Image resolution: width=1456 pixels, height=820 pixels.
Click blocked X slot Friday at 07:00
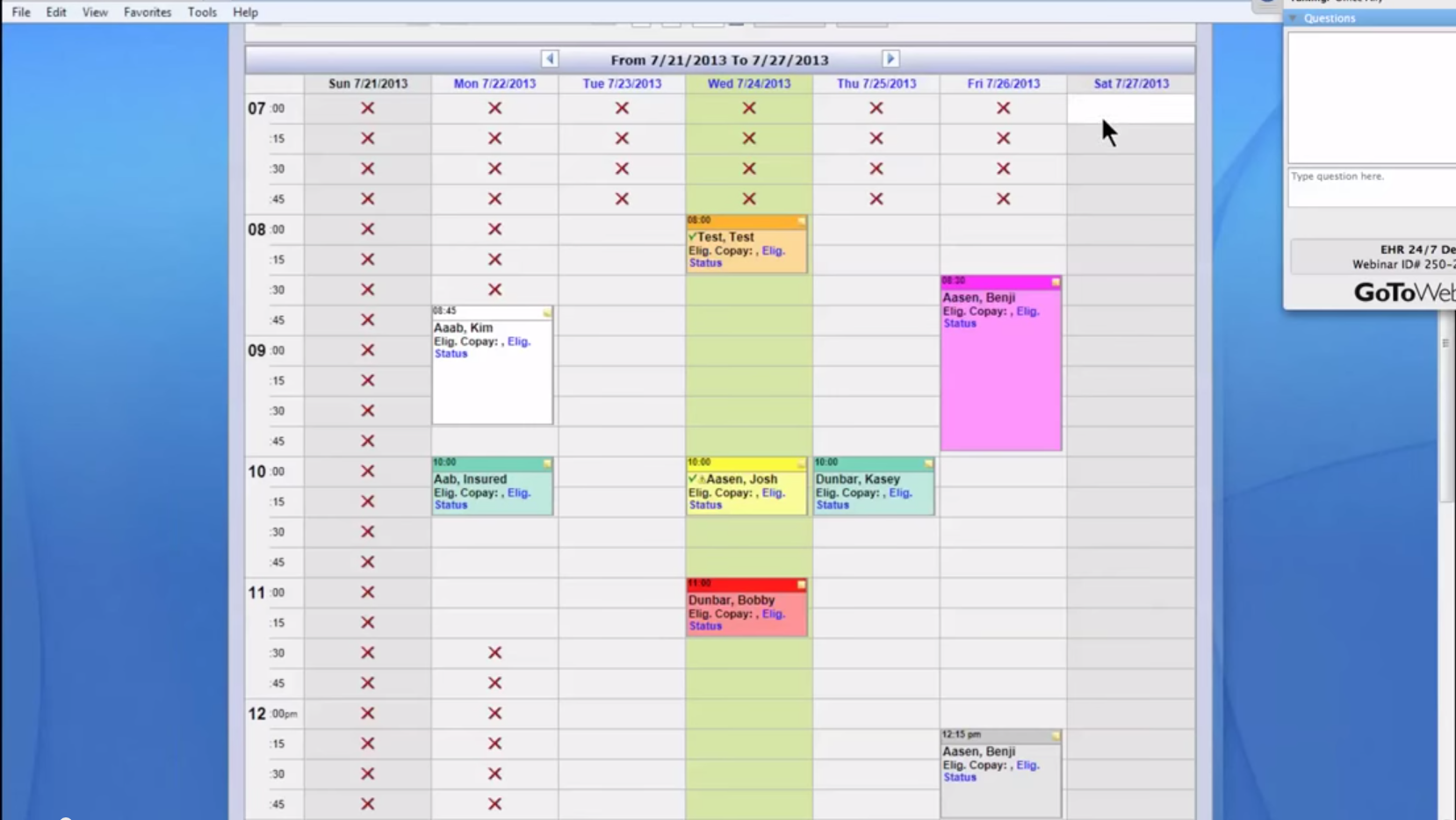tap(1004, 108)
